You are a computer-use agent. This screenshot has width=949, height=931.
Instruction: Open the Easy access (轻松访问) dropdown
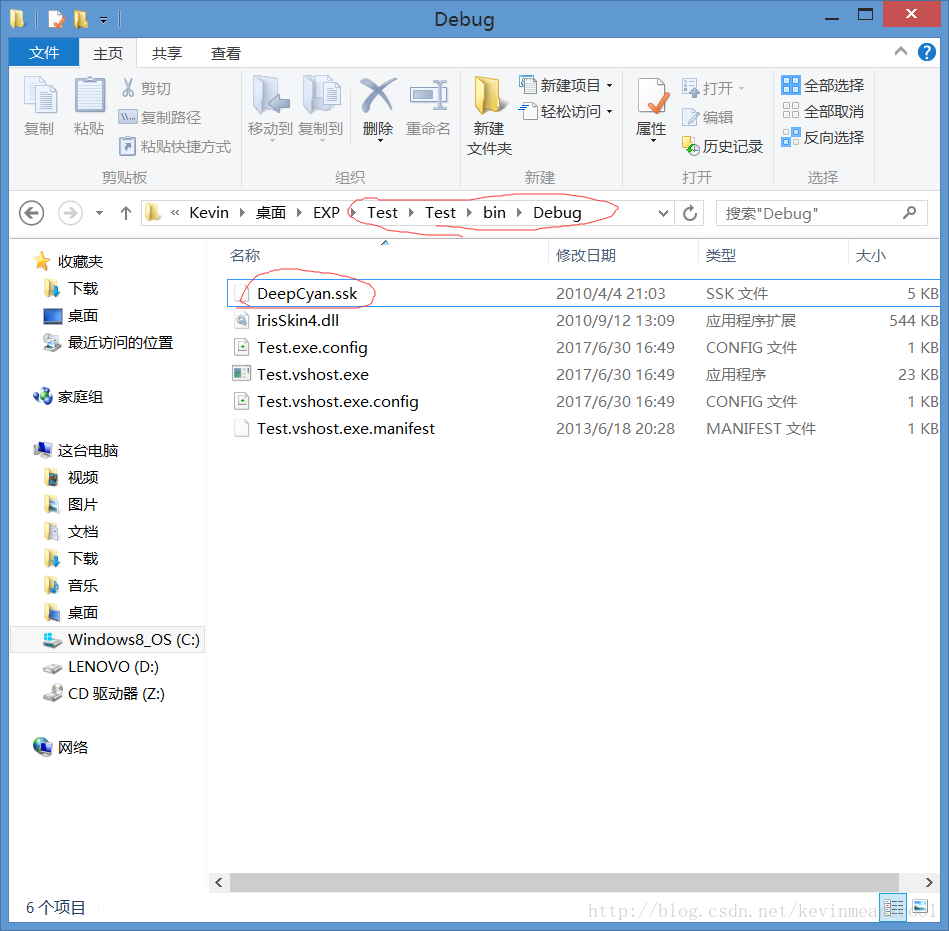click(x=566, y=111)
